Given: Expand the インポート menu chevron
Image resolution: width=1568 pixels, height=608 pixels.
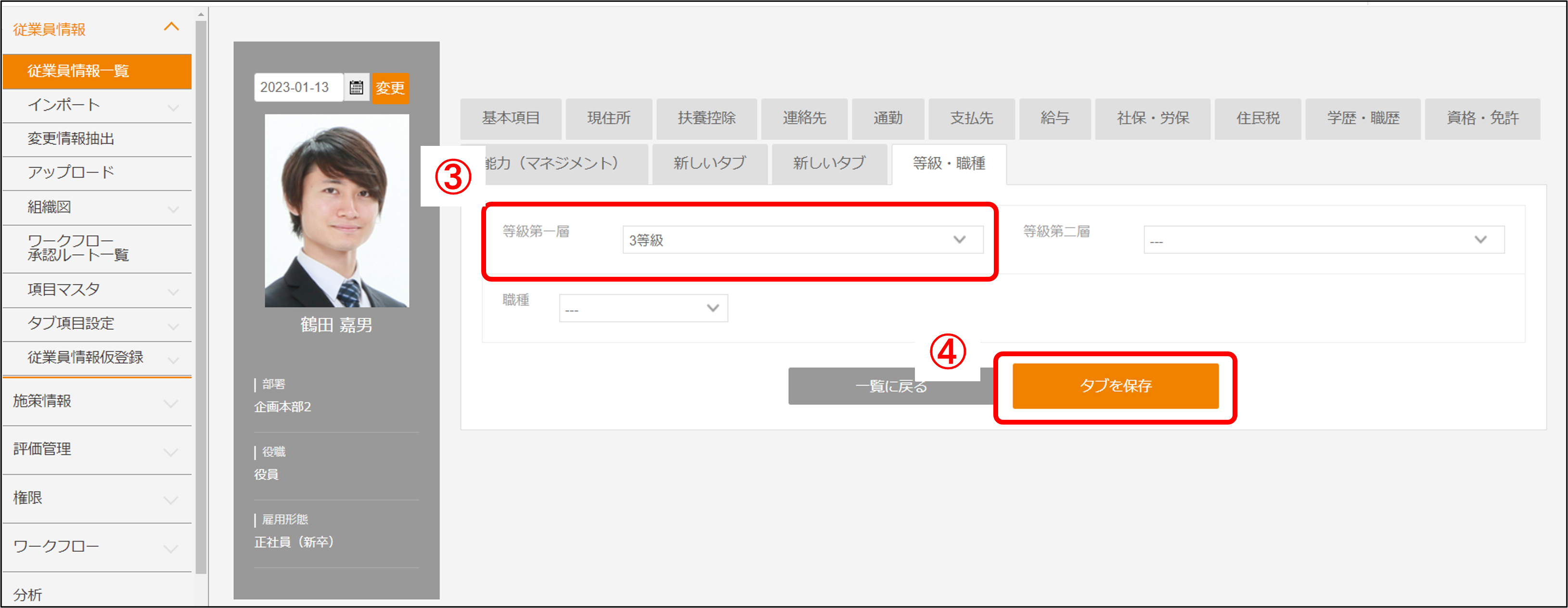Looking at the screenshot, I should point(173,108).
